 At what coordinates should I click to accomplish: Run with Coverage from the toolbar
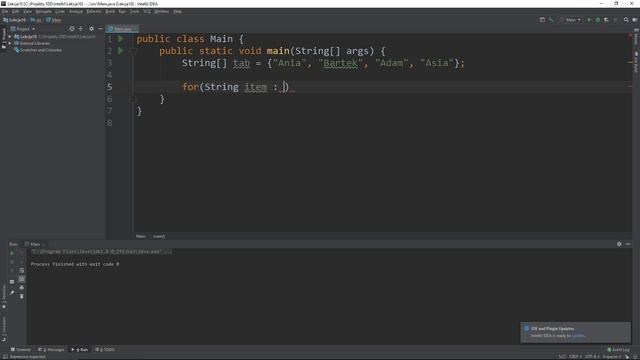click(x=607, y=20)
